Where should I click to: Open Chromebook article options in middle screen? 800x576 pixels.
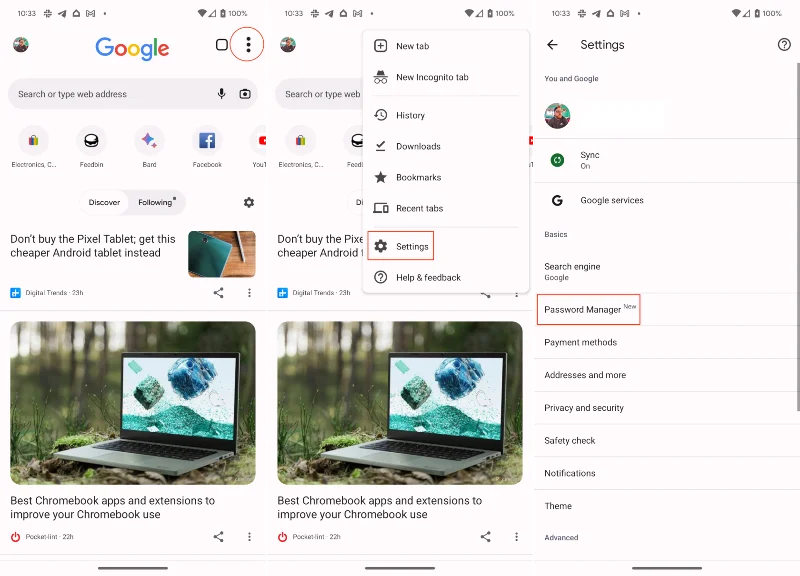pyautogui.click(x=516, y=537)
